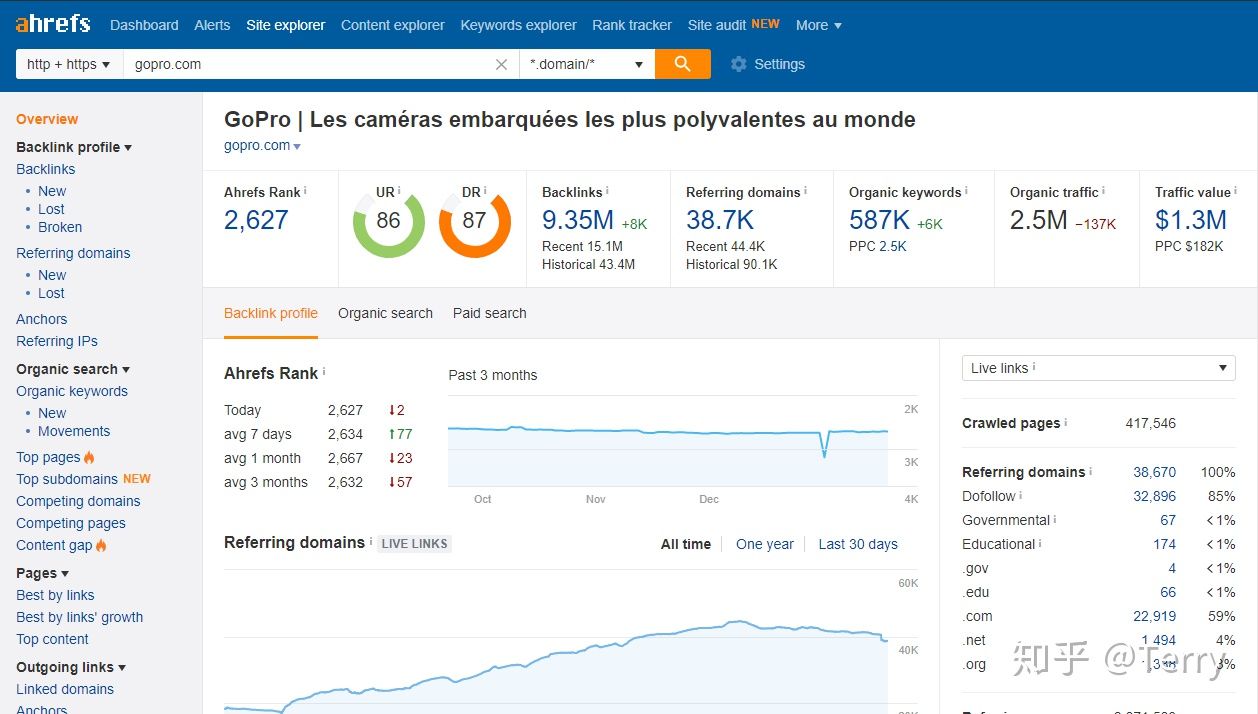
Task: Open Rank tracker
Action: coord(632,25)
